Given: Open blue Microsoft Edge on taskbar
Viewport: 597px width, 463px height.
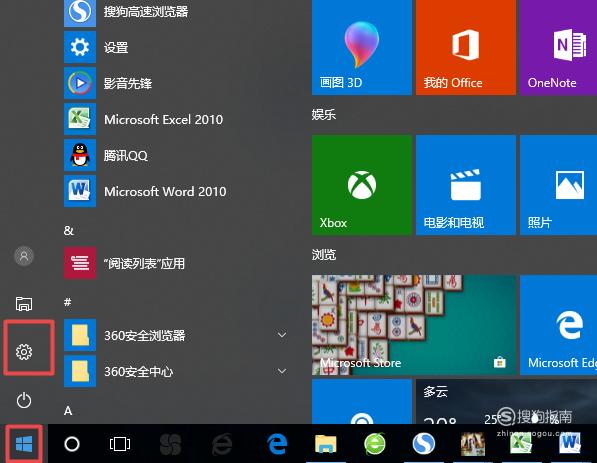Looking at the screenshot, I should tap(277, 444).
